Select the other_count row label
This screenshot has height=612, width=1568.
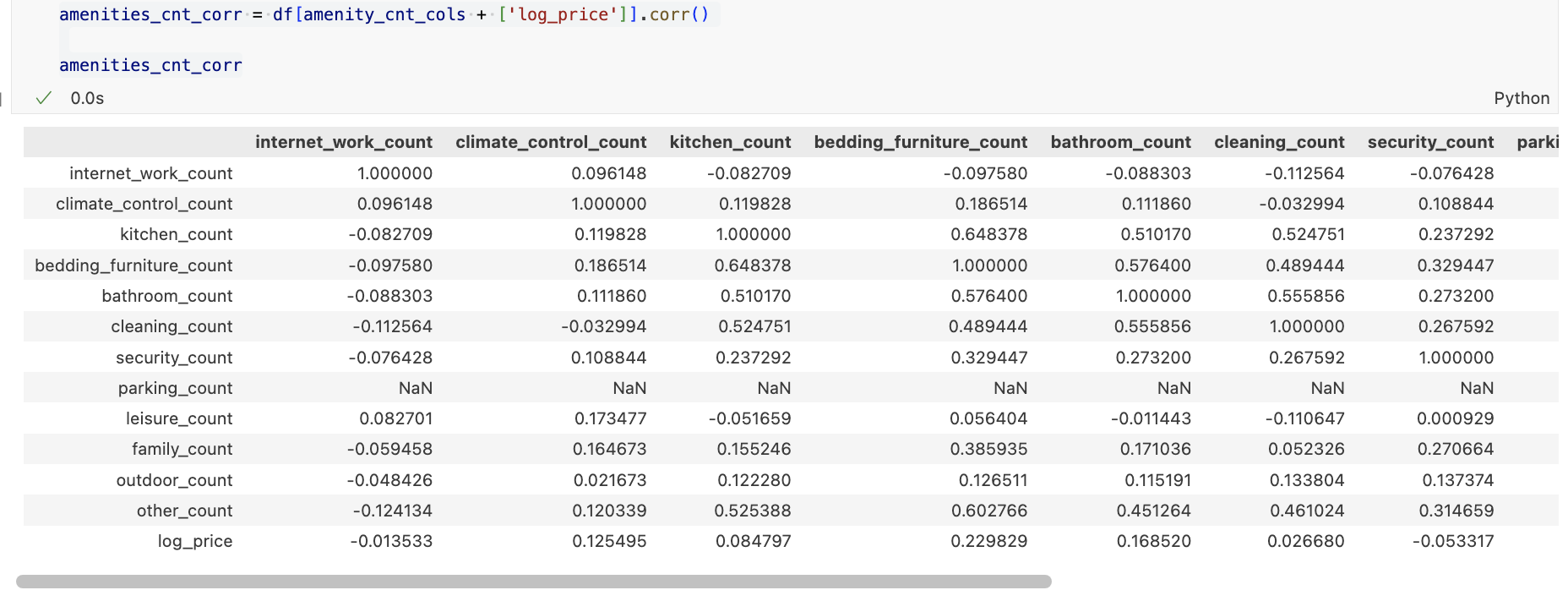click(x=184, y=511)
